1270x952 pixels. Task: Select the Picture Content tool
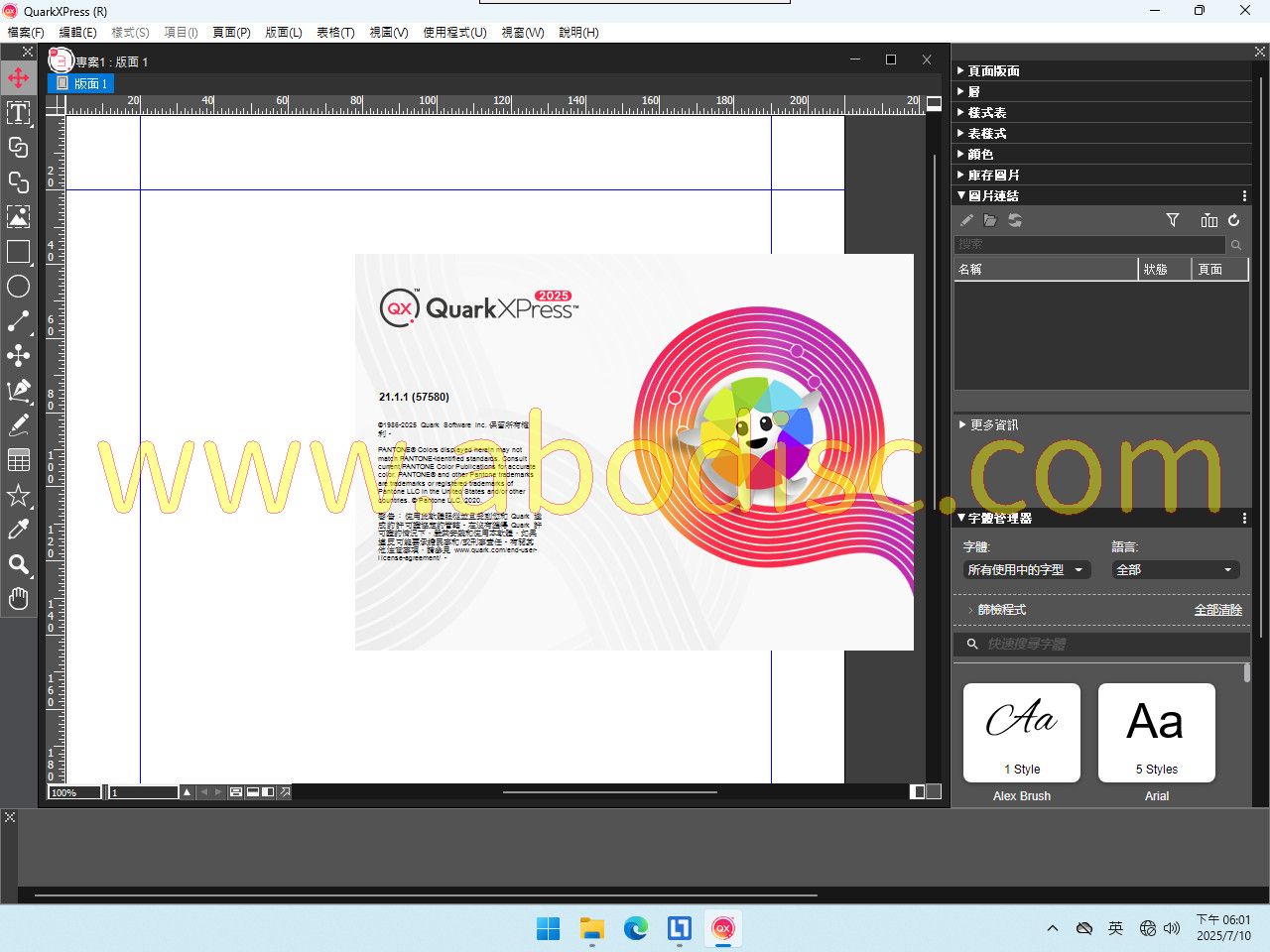(18, 216)
